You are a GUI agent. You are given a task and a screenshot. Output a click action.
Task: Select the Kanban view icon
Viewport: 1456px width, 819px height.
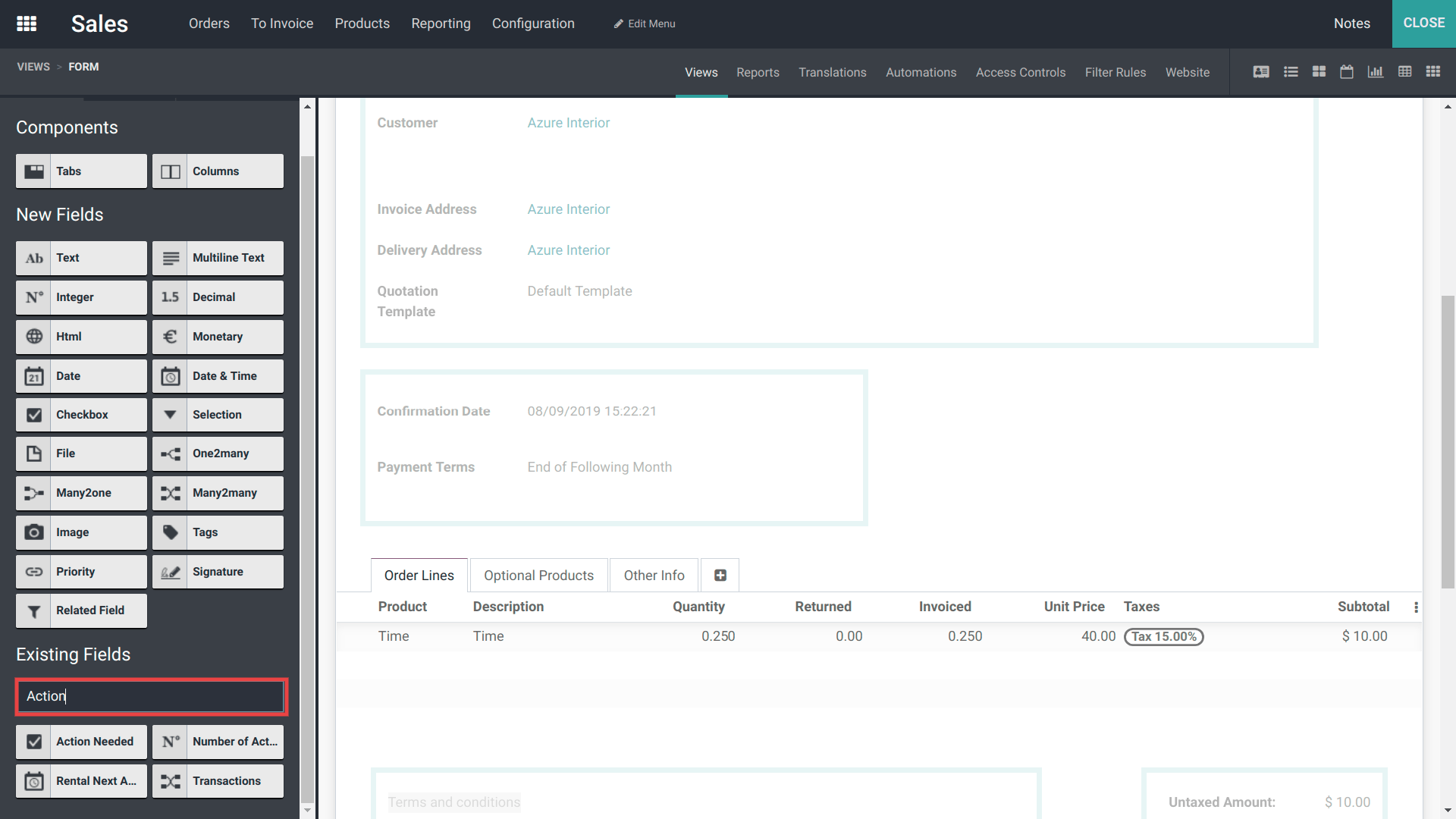[1319, 71]
